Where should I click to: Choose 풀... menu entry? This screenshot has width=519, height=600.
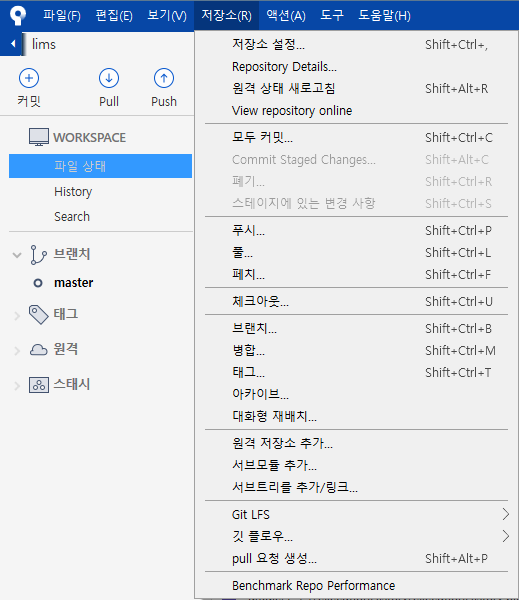click(x=356, y=253)
